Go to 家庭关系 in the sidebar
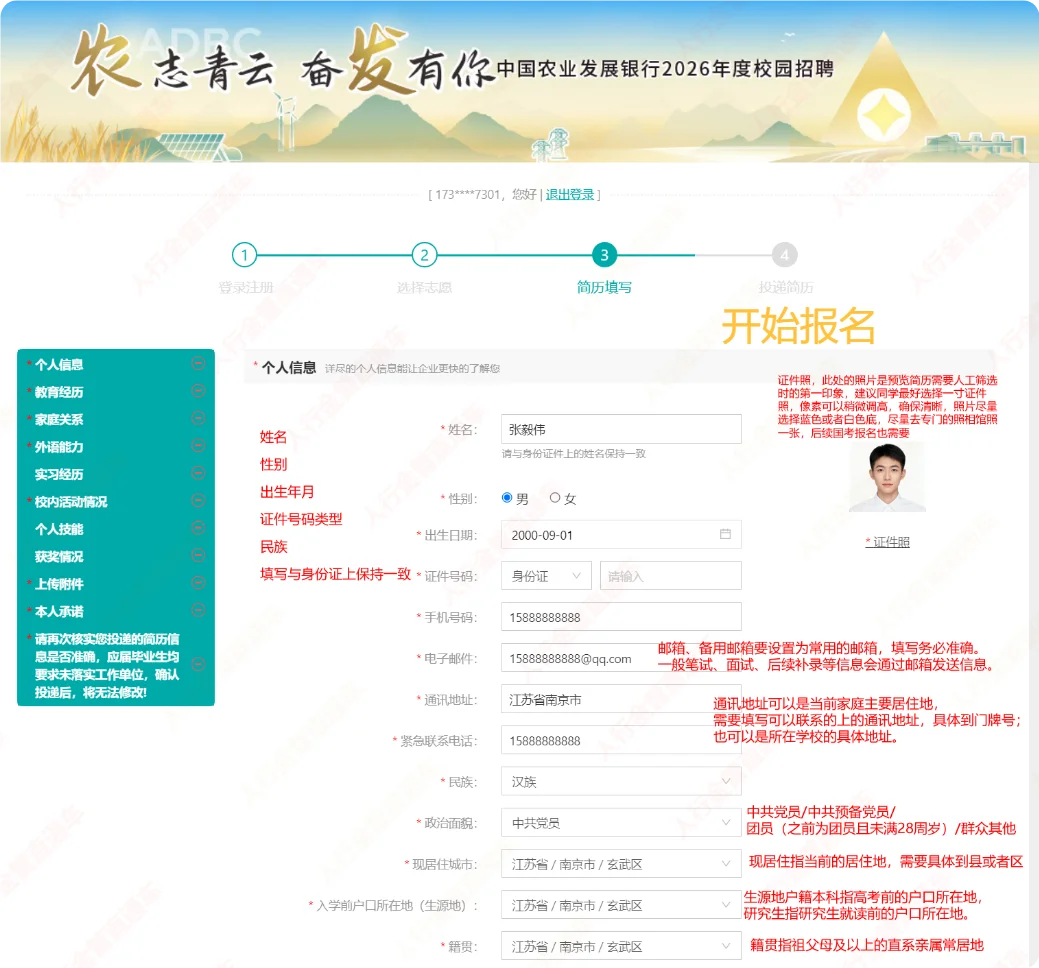This screenshot has height=968, width=1039. coord(59,419)
